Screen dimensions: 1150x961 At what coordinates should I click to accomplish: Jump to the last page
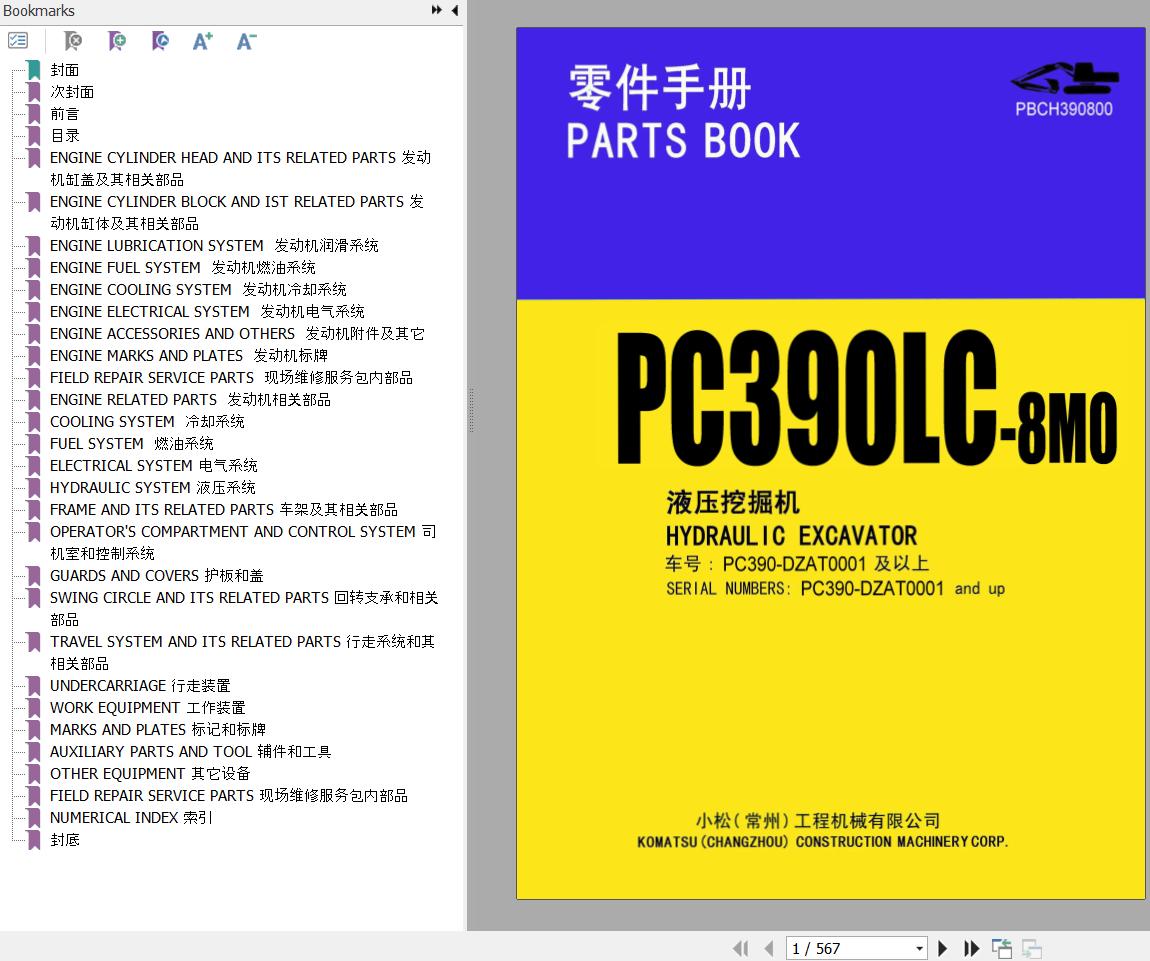(971, 949)
